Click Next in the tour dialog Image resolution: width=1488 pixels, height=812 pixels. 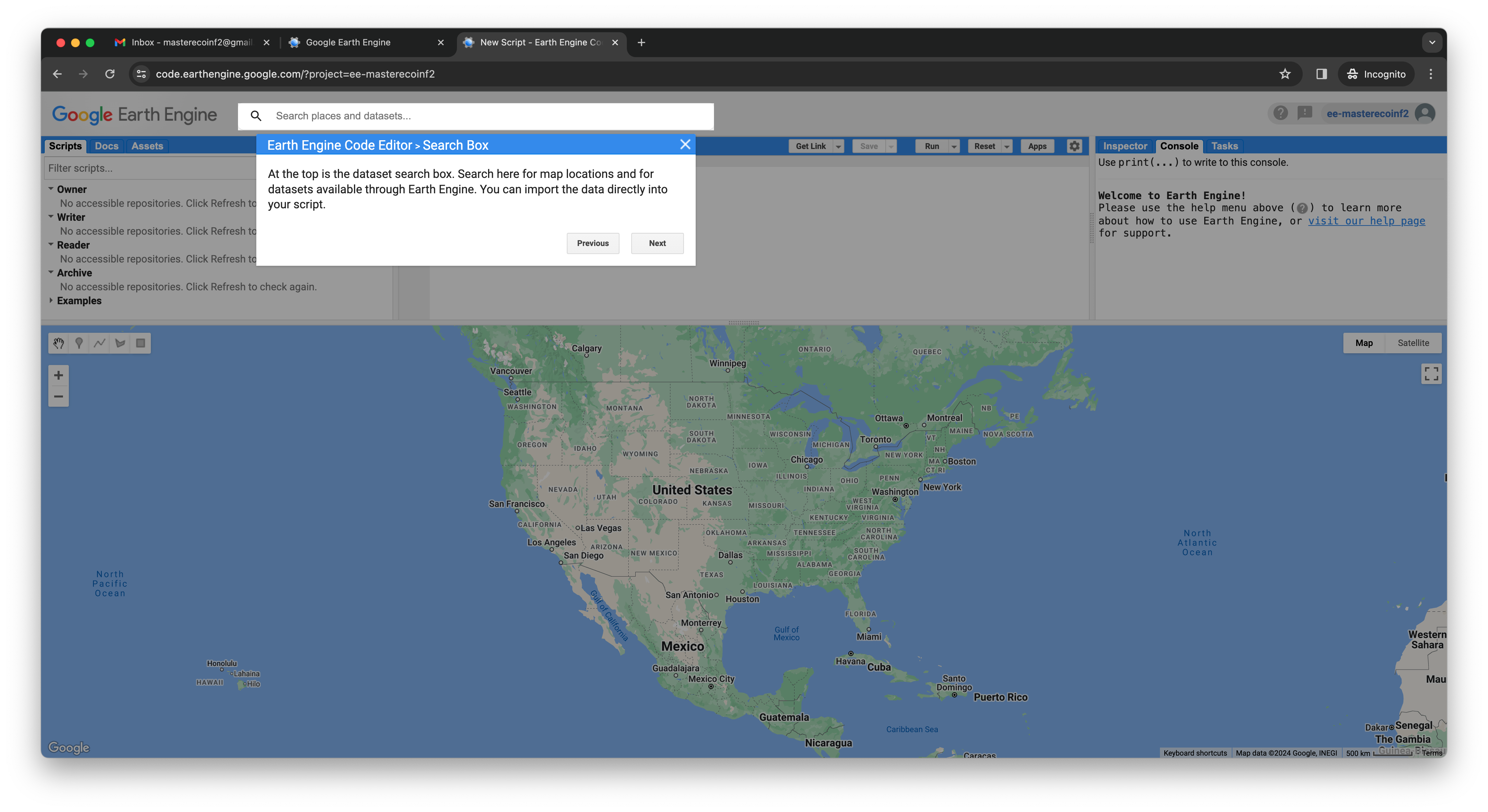tap(657, 243)
